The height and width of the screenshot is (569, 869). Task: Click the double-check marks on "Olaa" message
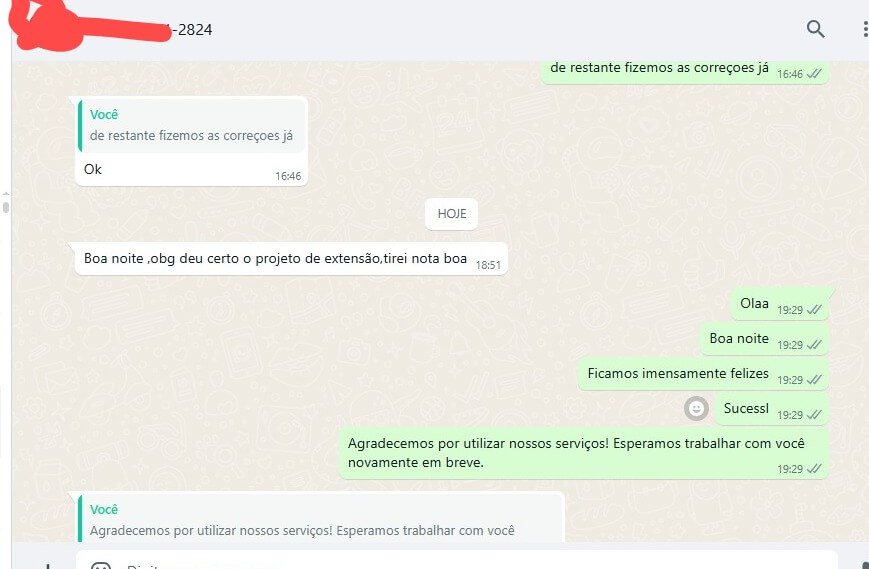[814, 310]
